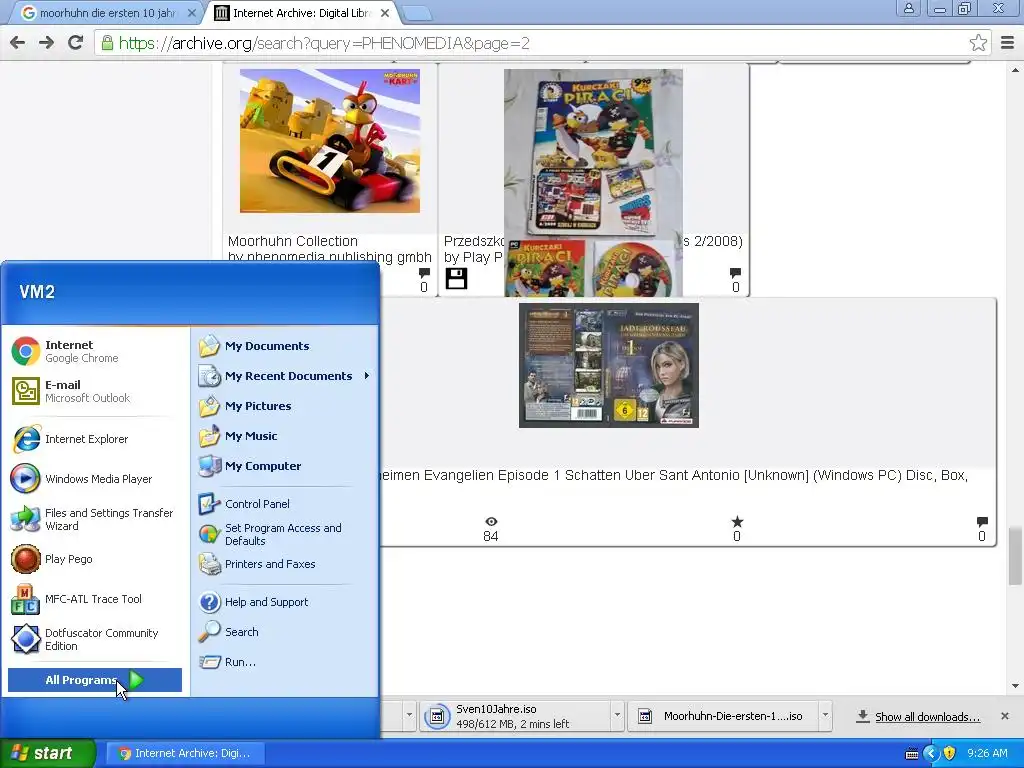The height and width of the screenshot is (768, 1024).
Task: Open My Music folder
Action: [285, 436]
